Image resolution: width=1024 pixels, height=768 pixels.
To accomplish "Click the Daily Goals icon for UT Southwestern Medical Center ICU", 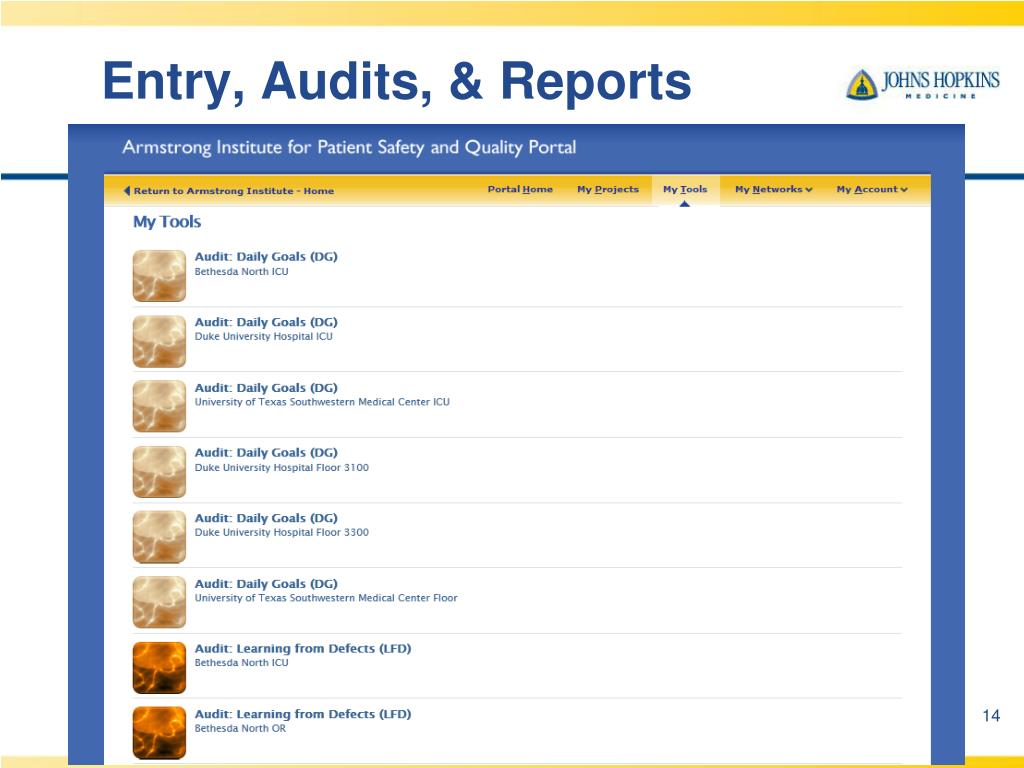I will coord(159,407).
